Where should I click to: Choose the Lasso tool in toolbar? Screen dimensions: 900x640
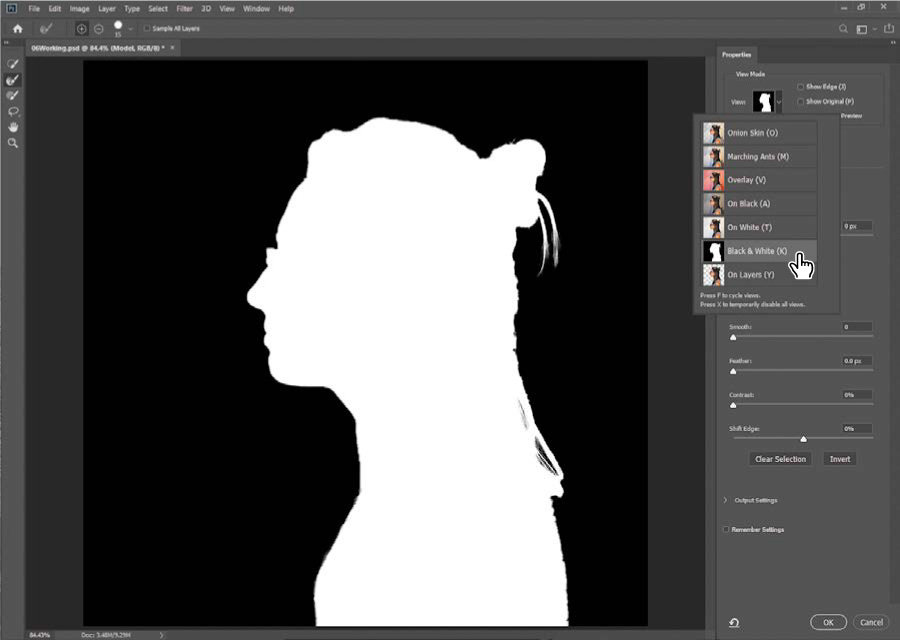pyautogui.click(x=14, y=111)
